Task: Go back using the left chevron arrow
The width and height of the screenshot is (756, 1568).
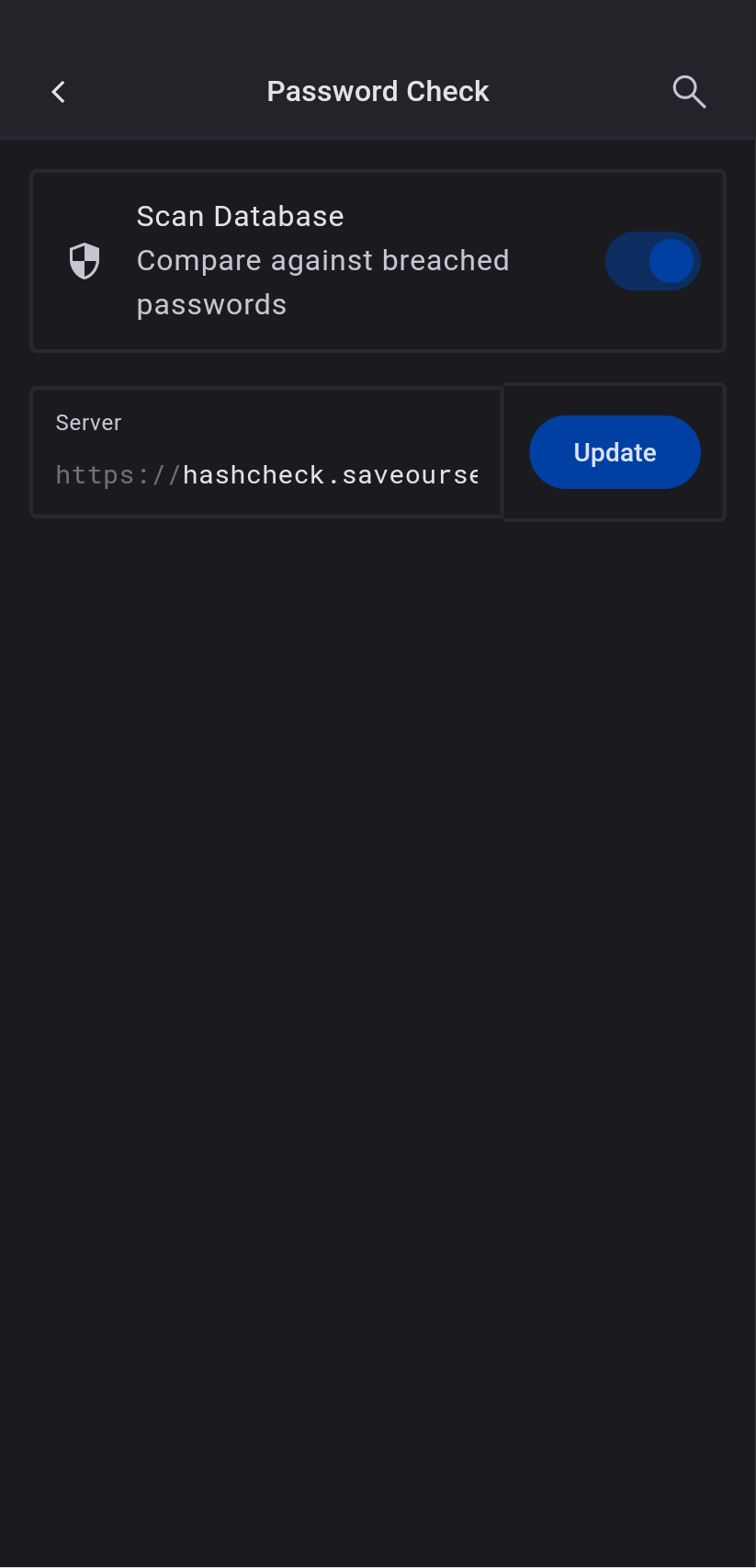Action: click(x=59, y=92)
